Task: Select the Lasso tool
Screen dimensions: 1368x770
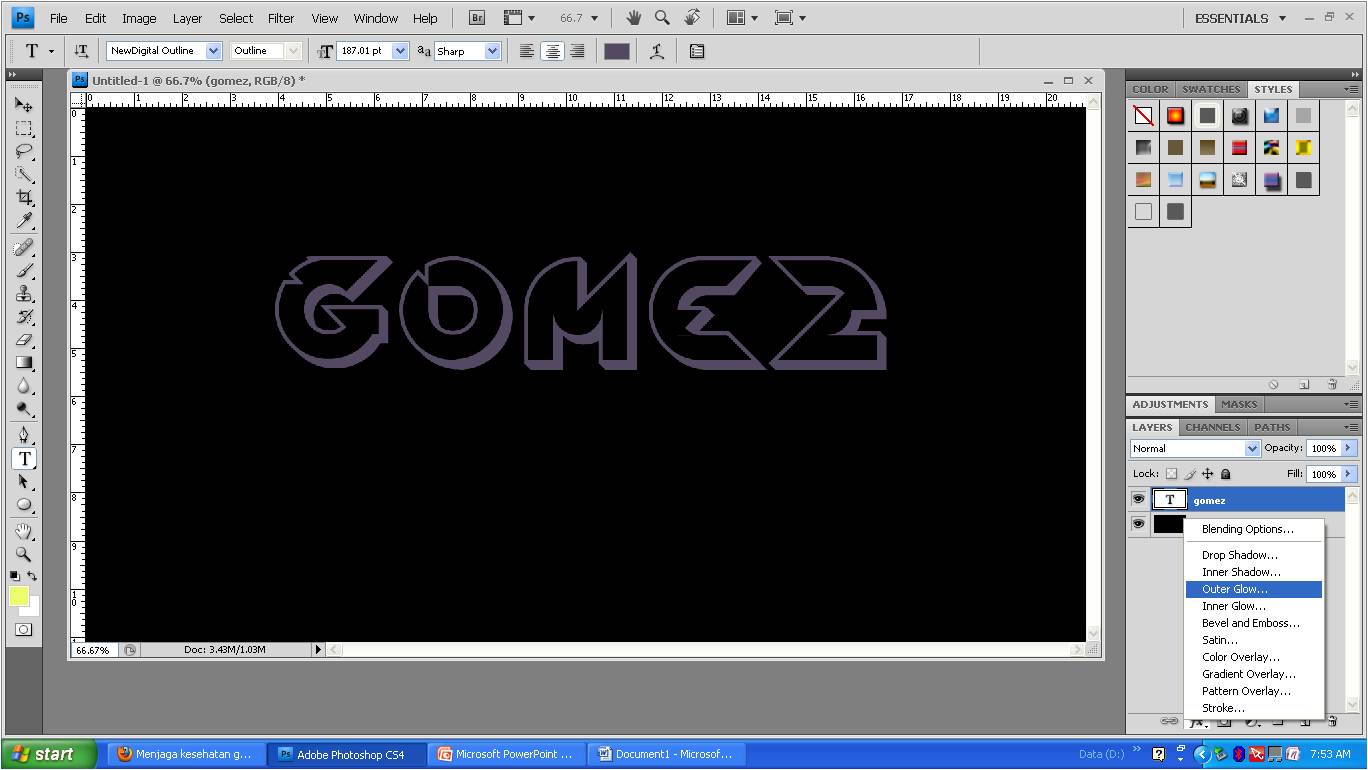Action: pos(24,151)
